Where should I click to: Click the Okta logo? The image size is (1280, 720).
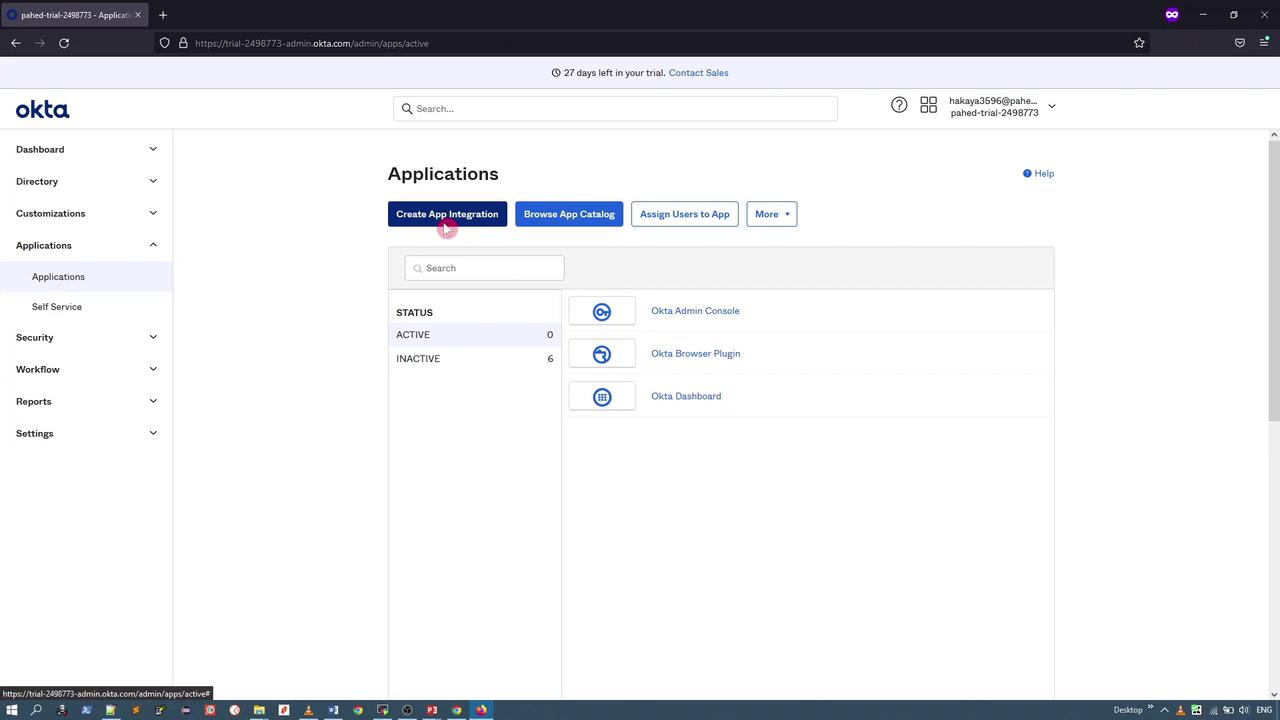pos(42,109)
